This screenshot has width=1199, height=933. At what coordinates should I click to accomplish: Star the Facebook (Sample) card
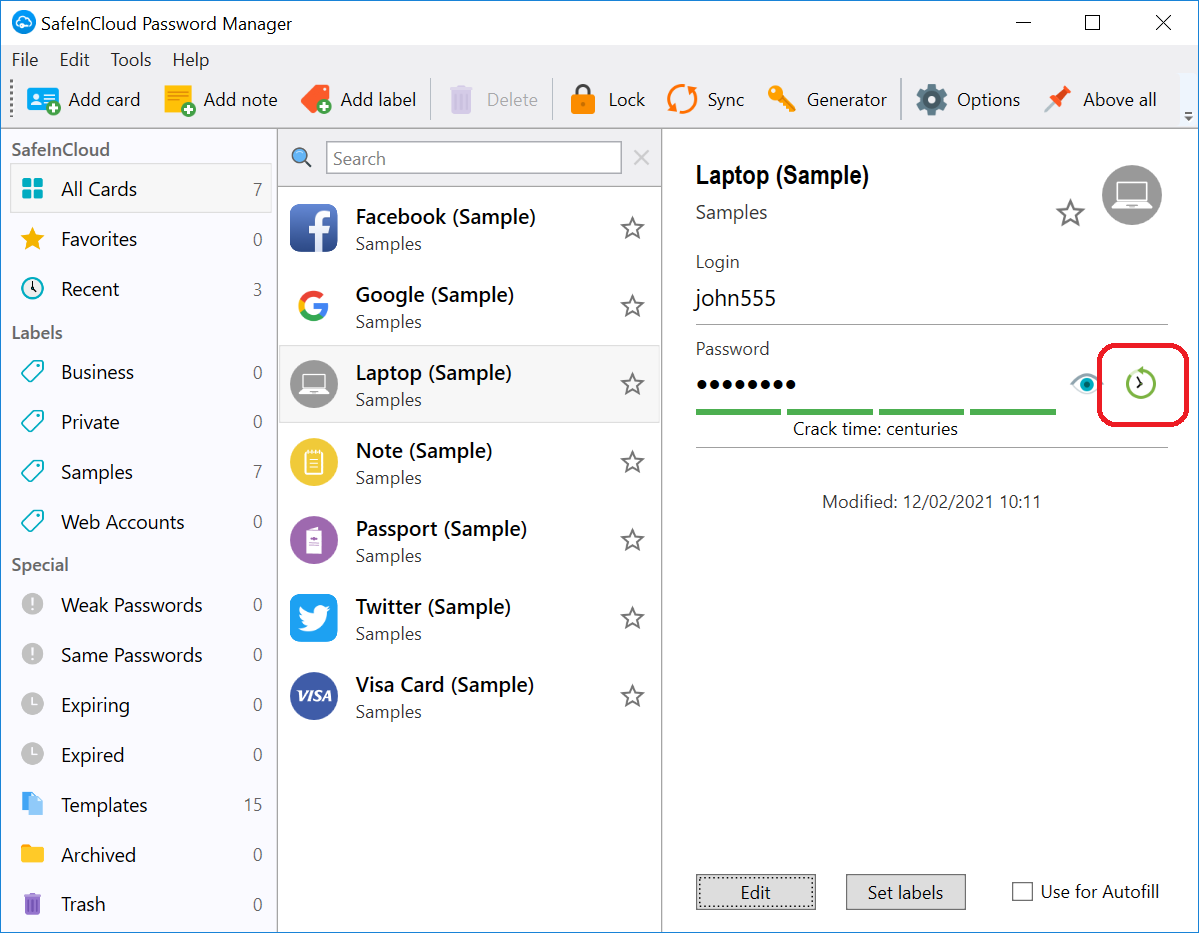pos(632,228)
